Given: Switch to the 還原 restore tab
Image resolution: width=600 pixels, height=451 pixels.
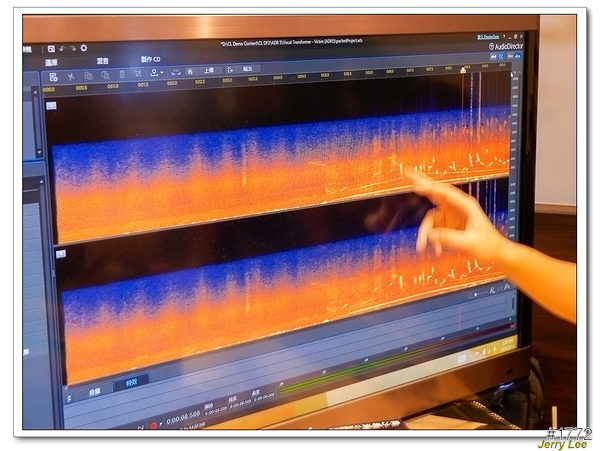Looking at the screenshot, I should coord(51,63).
